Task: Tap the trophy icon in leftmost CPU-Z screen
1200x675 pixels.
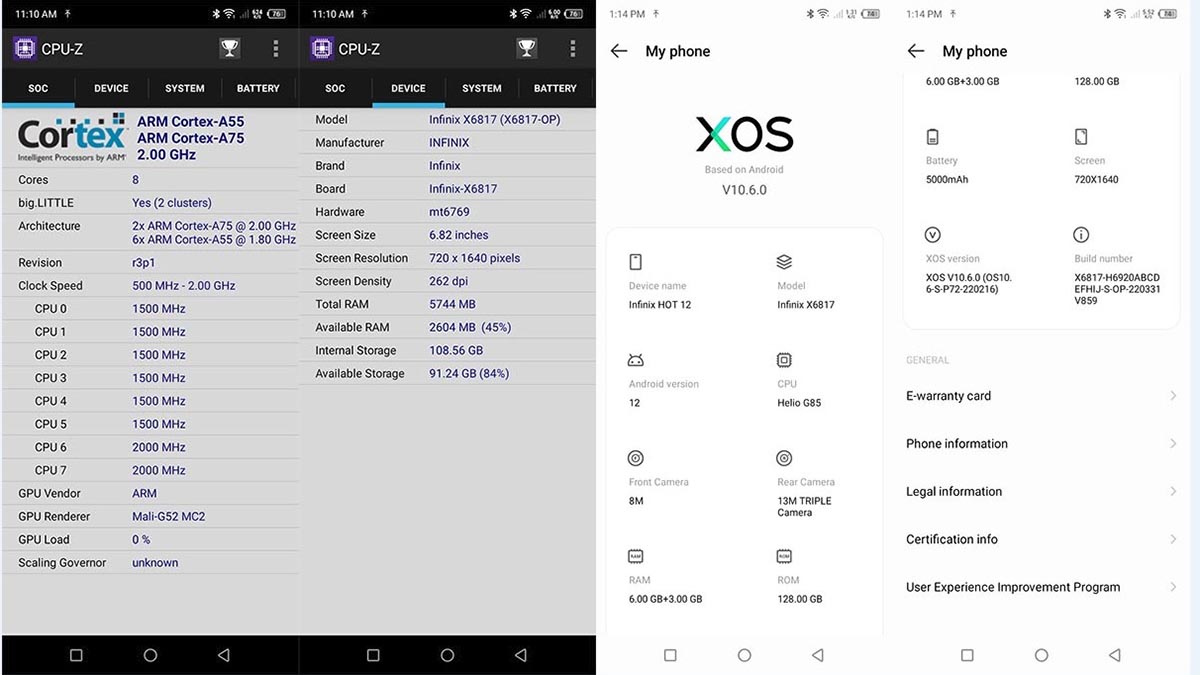Action: 229,49
